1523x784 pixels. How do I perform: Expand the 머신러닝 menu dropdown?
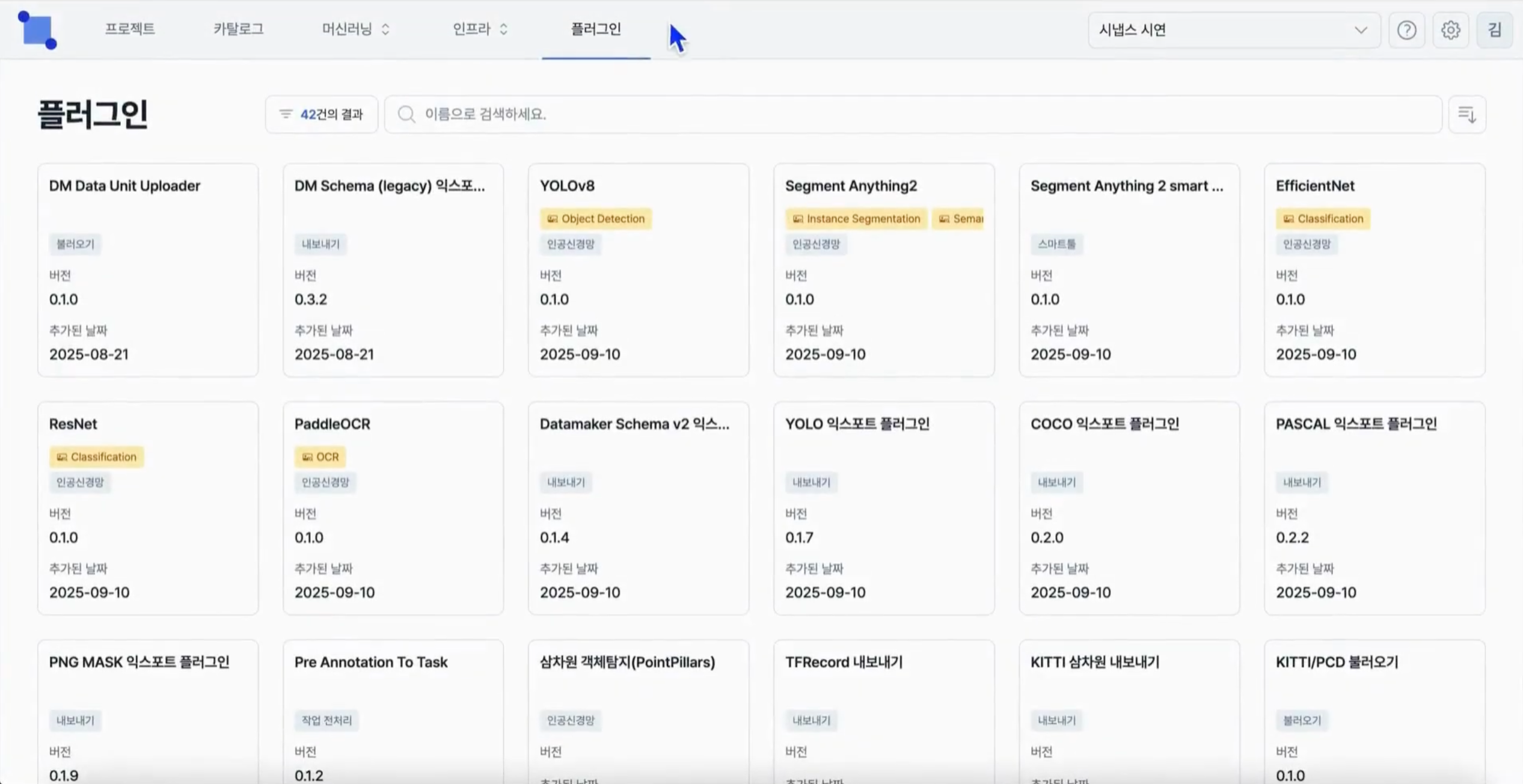[356, 29]
